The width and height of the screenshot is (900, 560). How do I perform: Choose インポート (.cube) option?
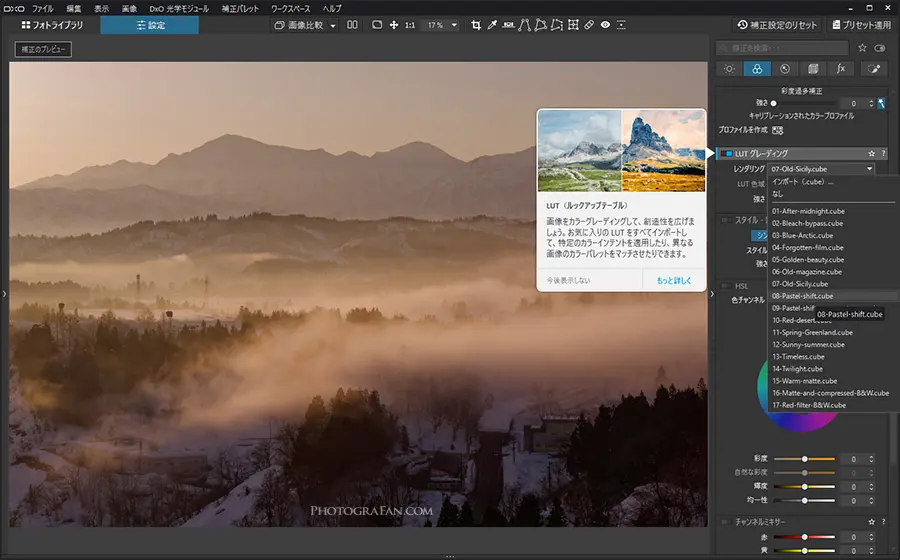point(802,182)
